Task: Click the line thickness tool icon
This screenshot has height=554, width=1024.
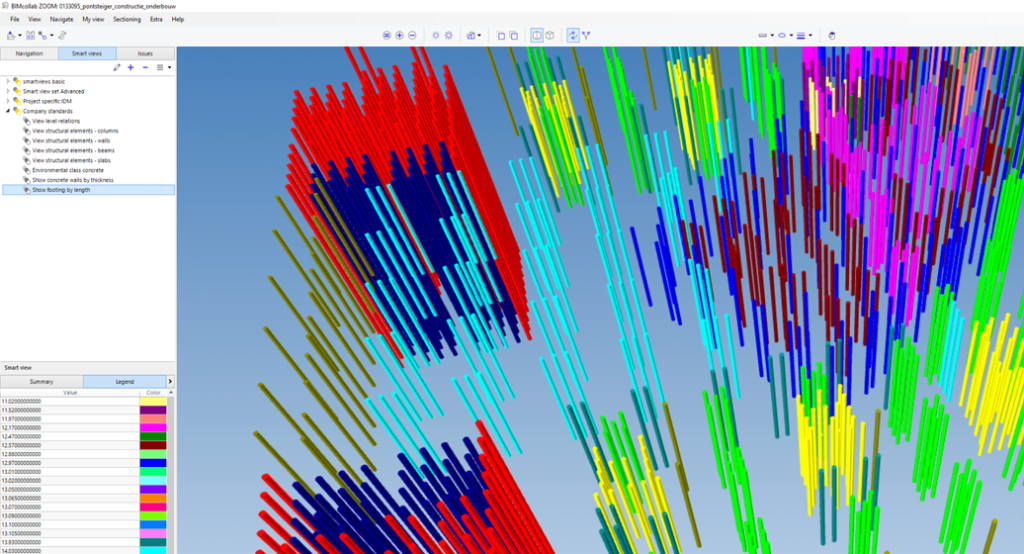Action: 801,35
